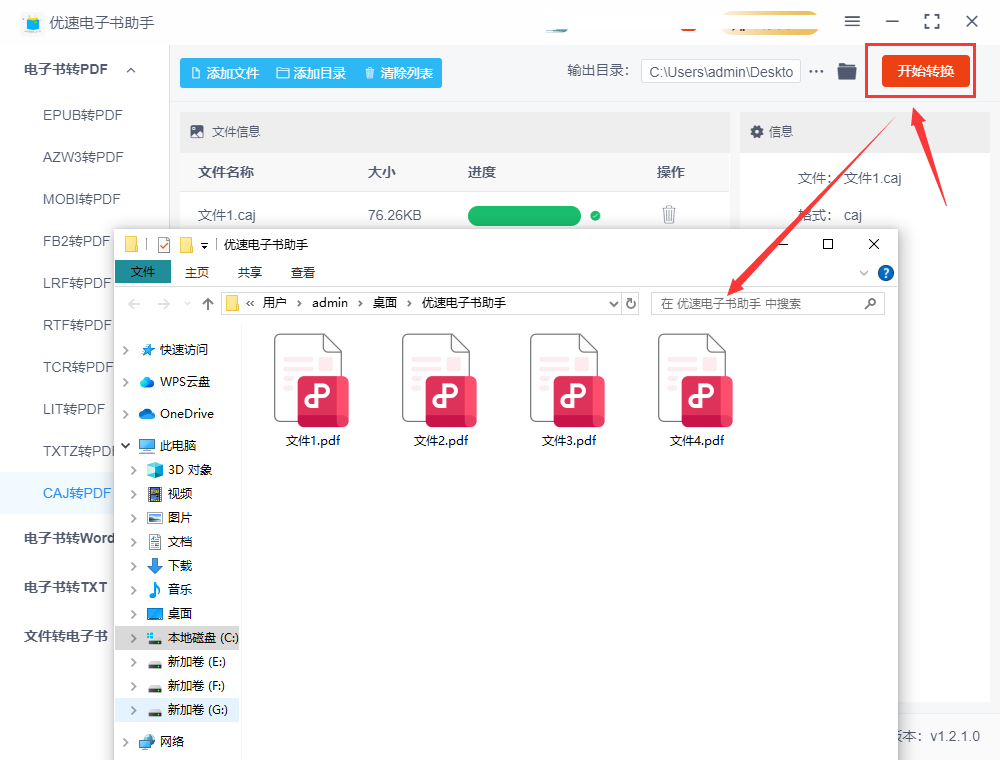Click the 添加文件 button
This screenshot has height=760, width=1000.
(x=225, y=73)
